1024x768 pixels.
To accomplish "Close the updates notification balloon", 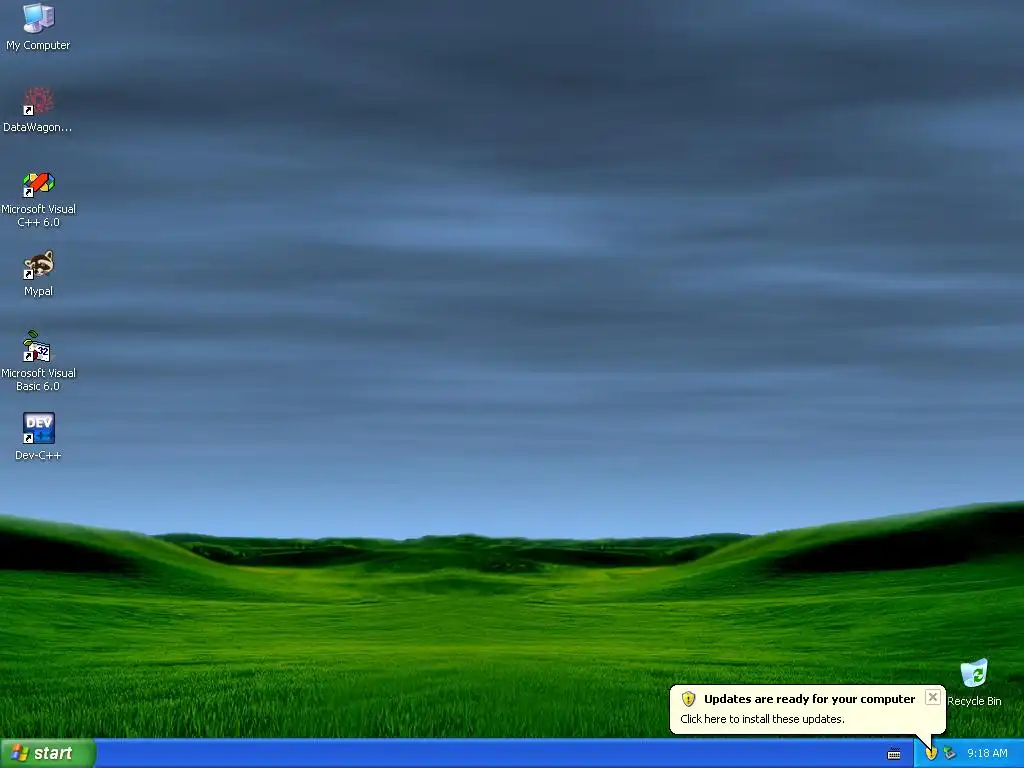I will pyautogui.click(x=933, y=697).
